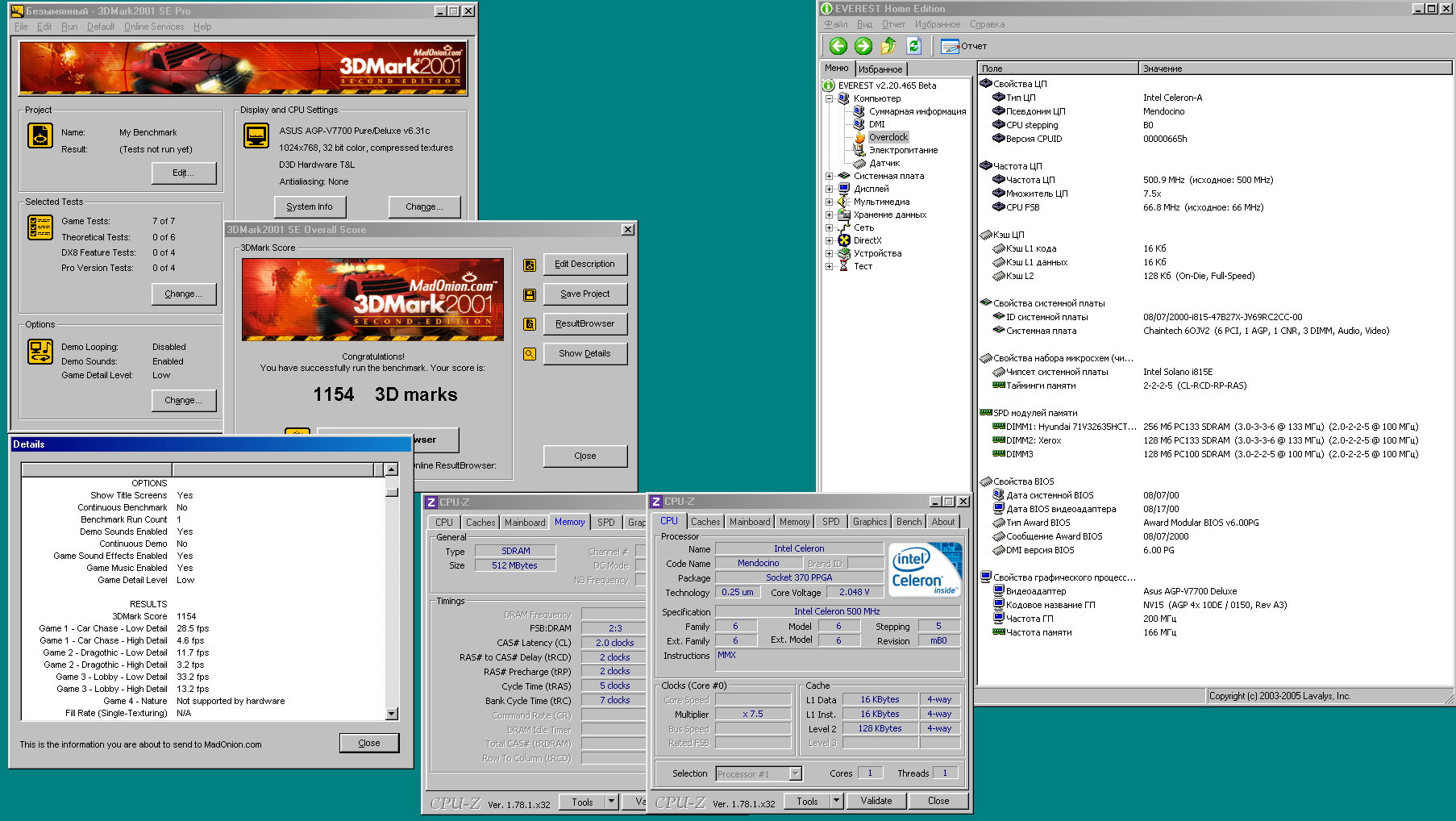Screen dimensions: 1456x821
Task: Switch to the Избранное tab in EVEREST sidebar
Action: [x=880, y=69]
